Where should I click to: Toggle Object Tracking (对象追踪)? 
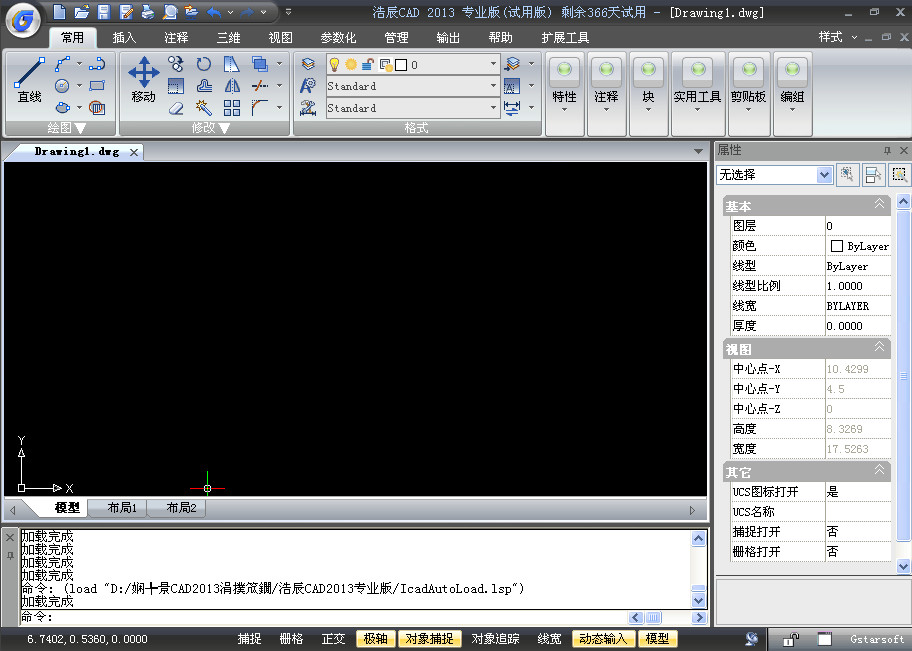click(495, 639)
